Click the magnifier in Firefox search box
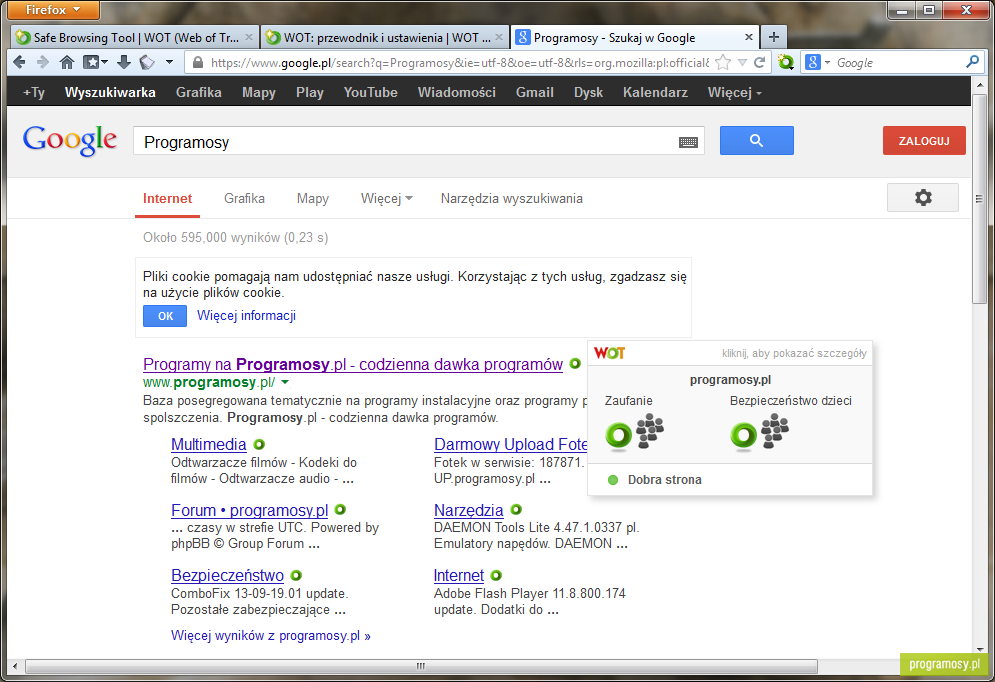Screen dimensions: 995x682 coord(972,62)
